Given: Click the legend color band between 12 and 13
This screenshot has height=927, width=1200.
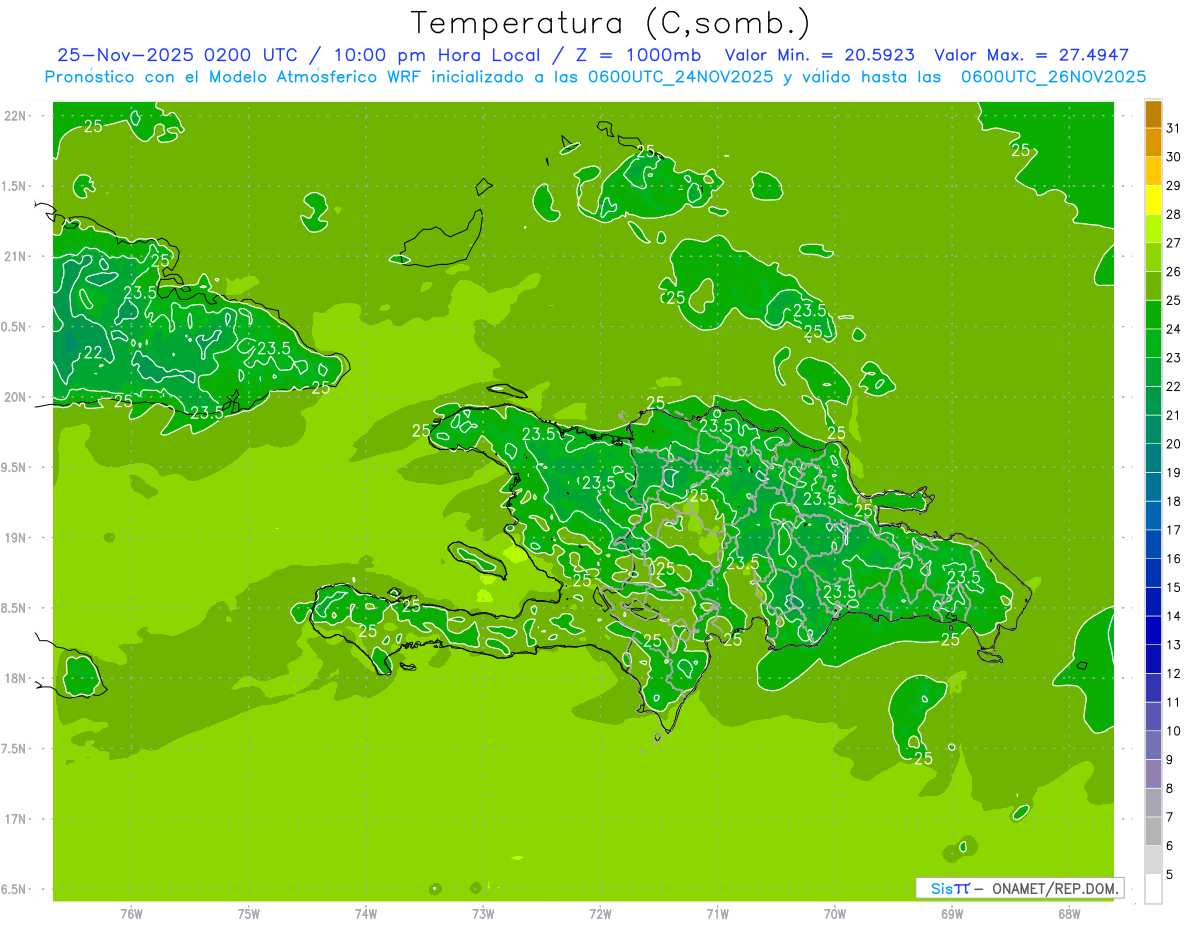Looking at the screenshot, I should pyautogui.click(x=1153, y=659).
